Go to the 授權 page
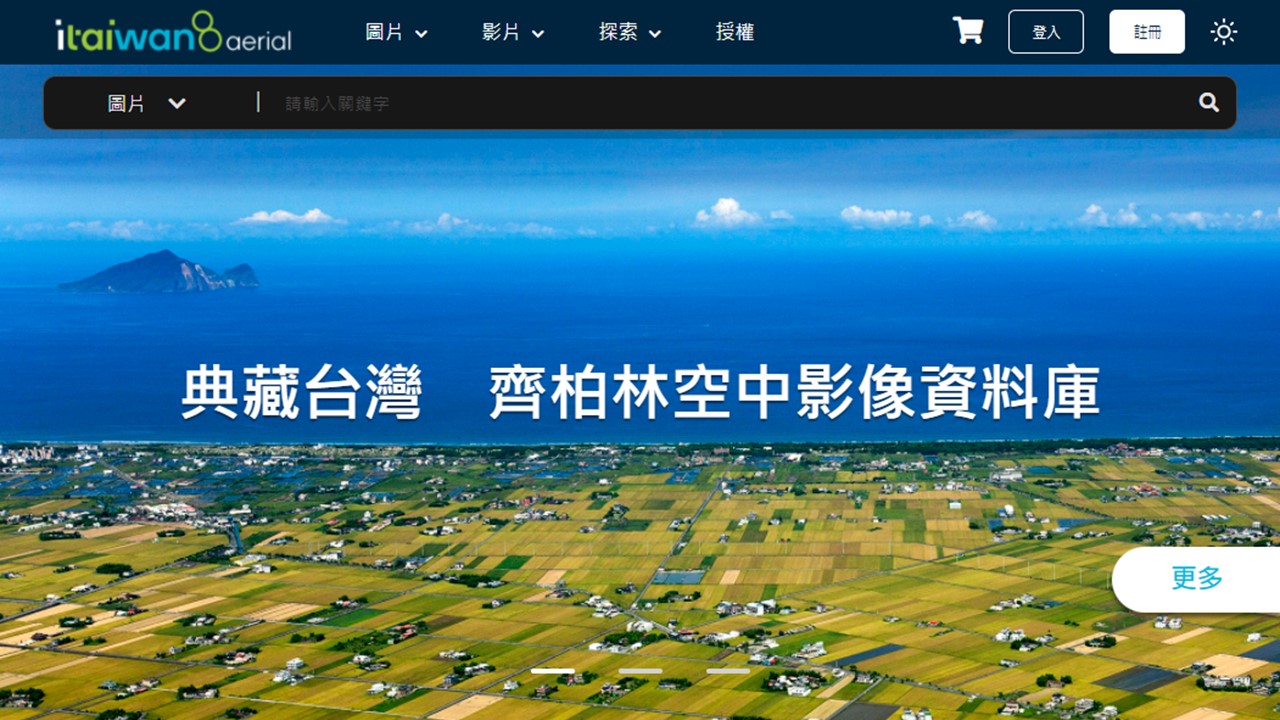1280x720 pixels. click(735, 32)
